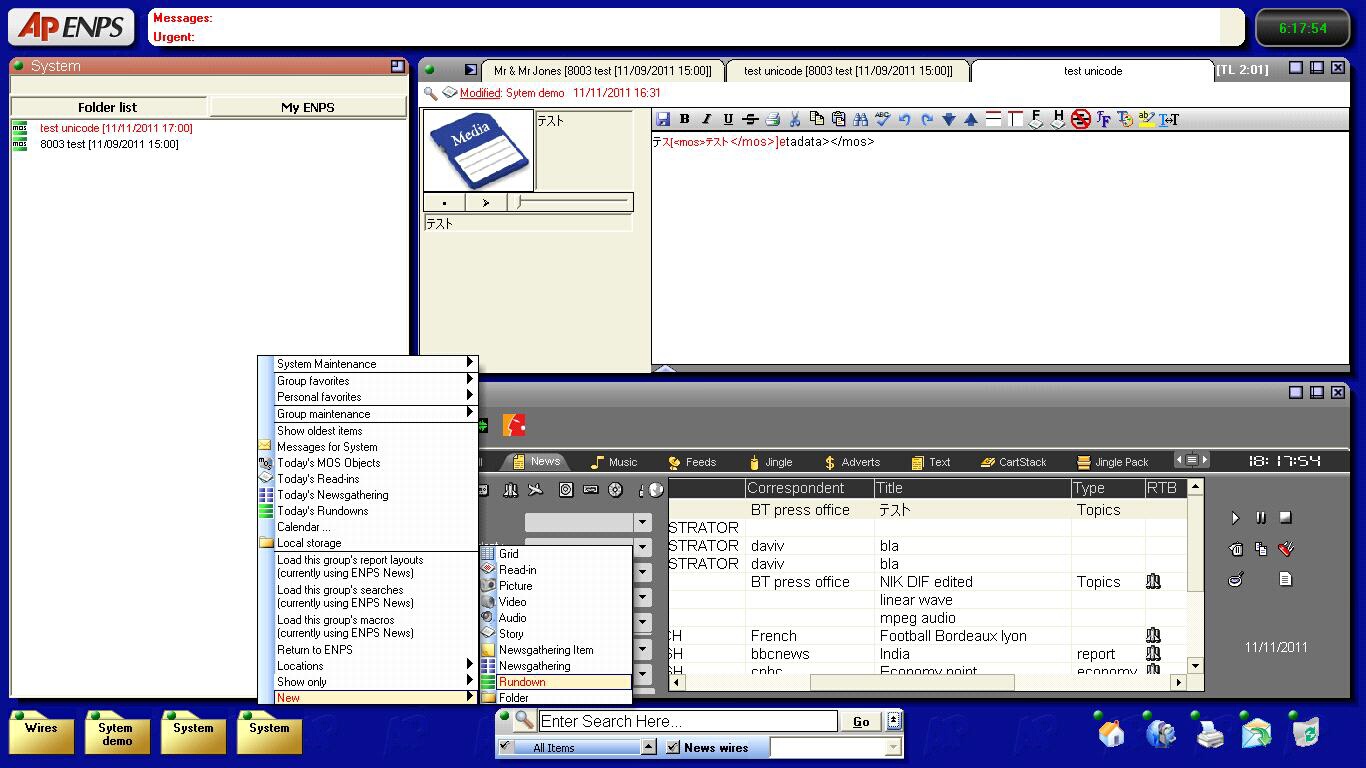
Task: Click the Print icon in editor toolbar
Action: 772,119
